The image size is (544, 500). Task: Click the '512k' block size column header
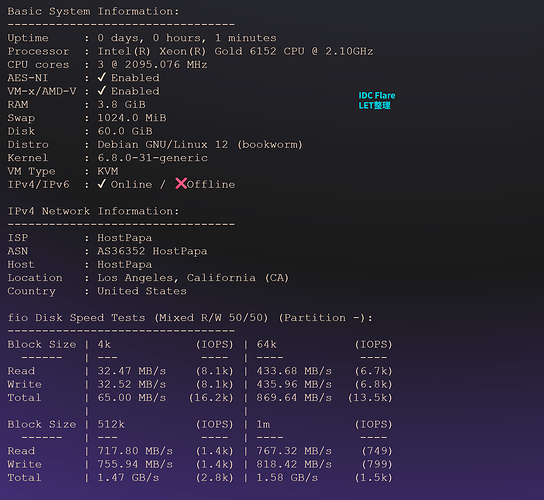tap(111, 424)
